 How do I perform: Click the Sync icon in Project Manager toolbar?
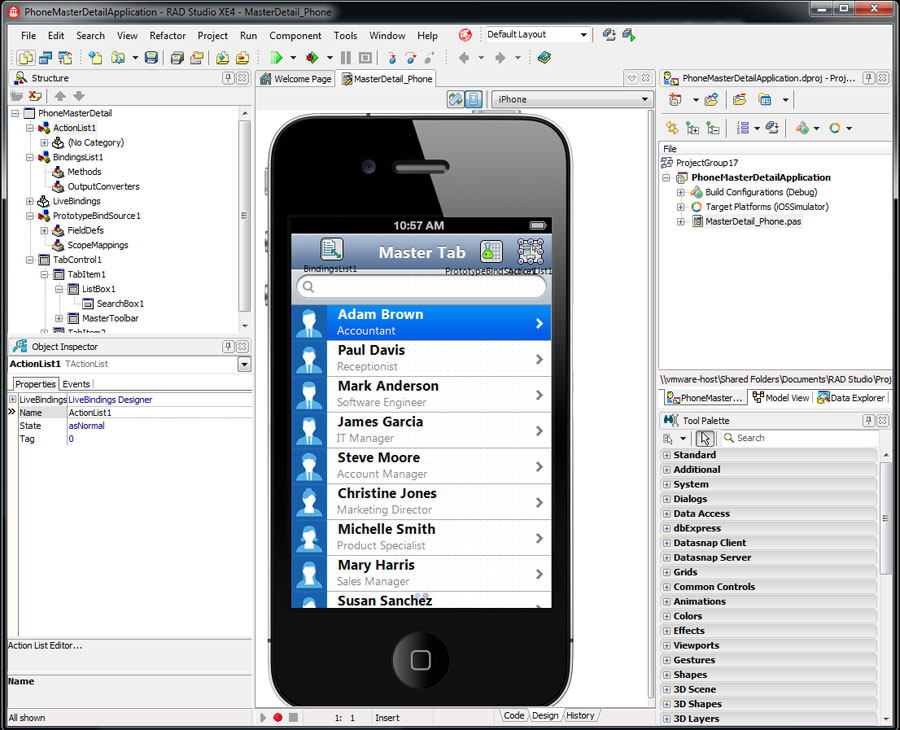click(672, 128)
